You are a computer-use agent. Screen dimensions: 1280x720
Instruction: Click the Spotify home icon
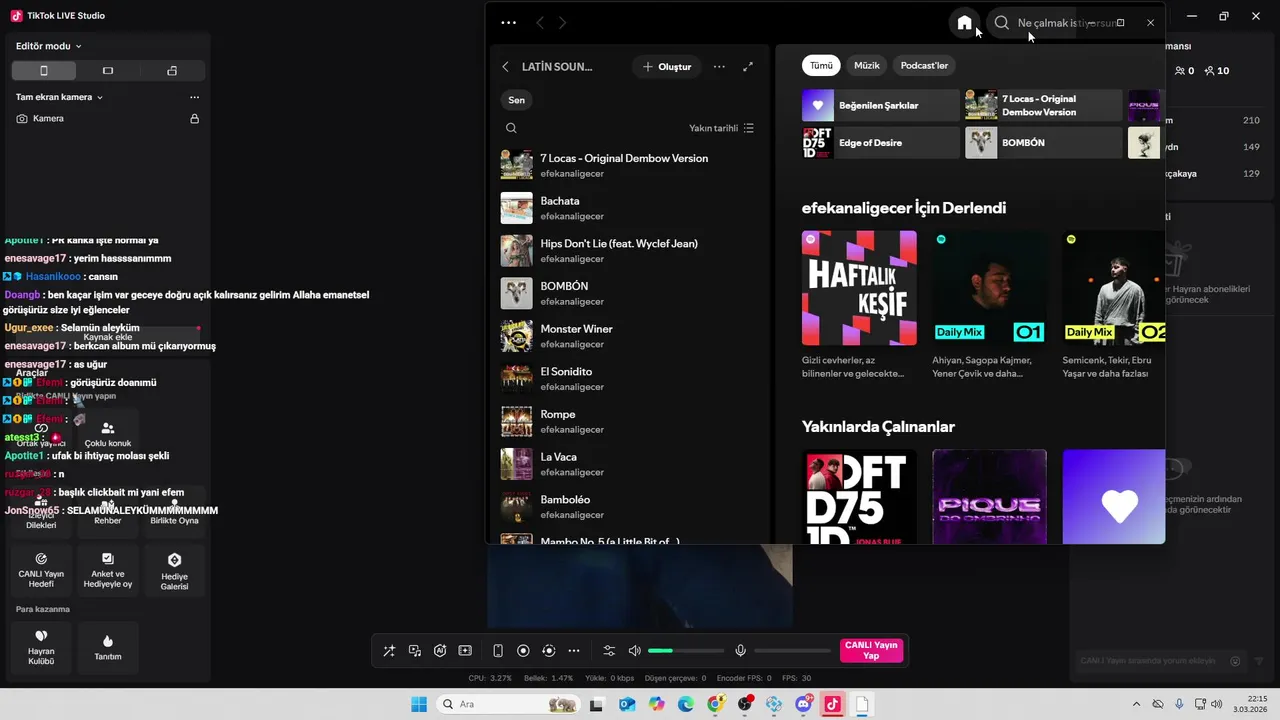point(964,23)
